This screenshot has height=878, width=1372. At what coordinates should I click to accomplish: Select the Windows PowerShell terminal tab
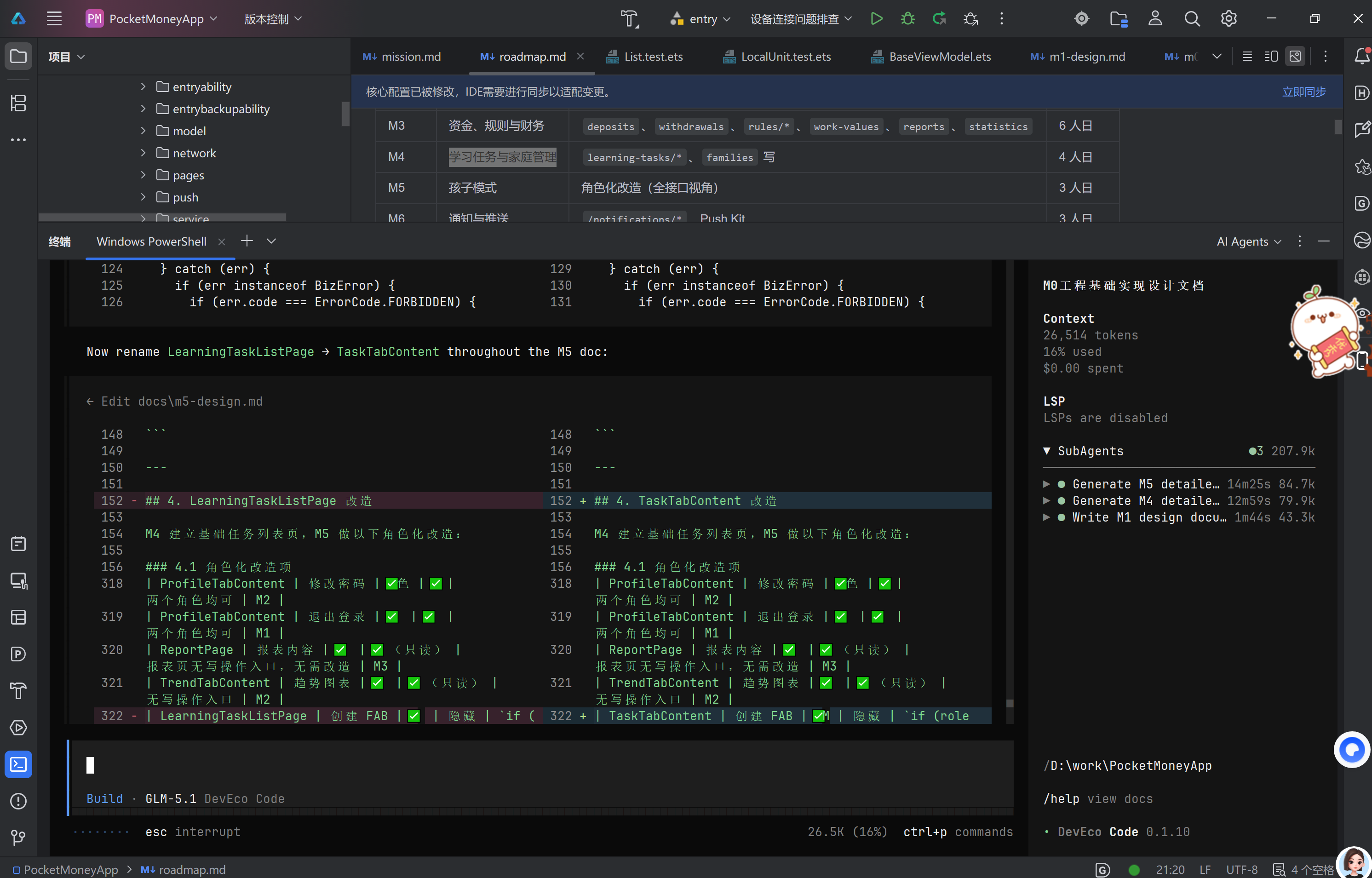tap(151, 242)
